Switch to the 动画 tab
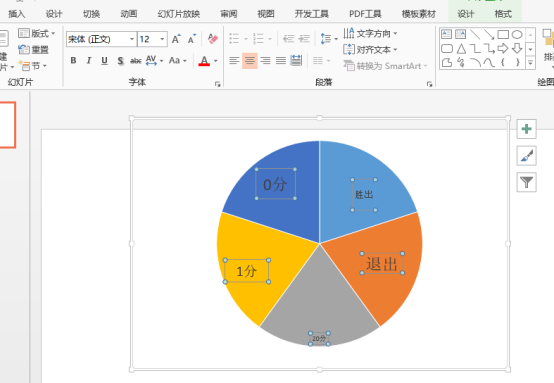The width and height of the screenshot is (554, 383). coord(129,14)
